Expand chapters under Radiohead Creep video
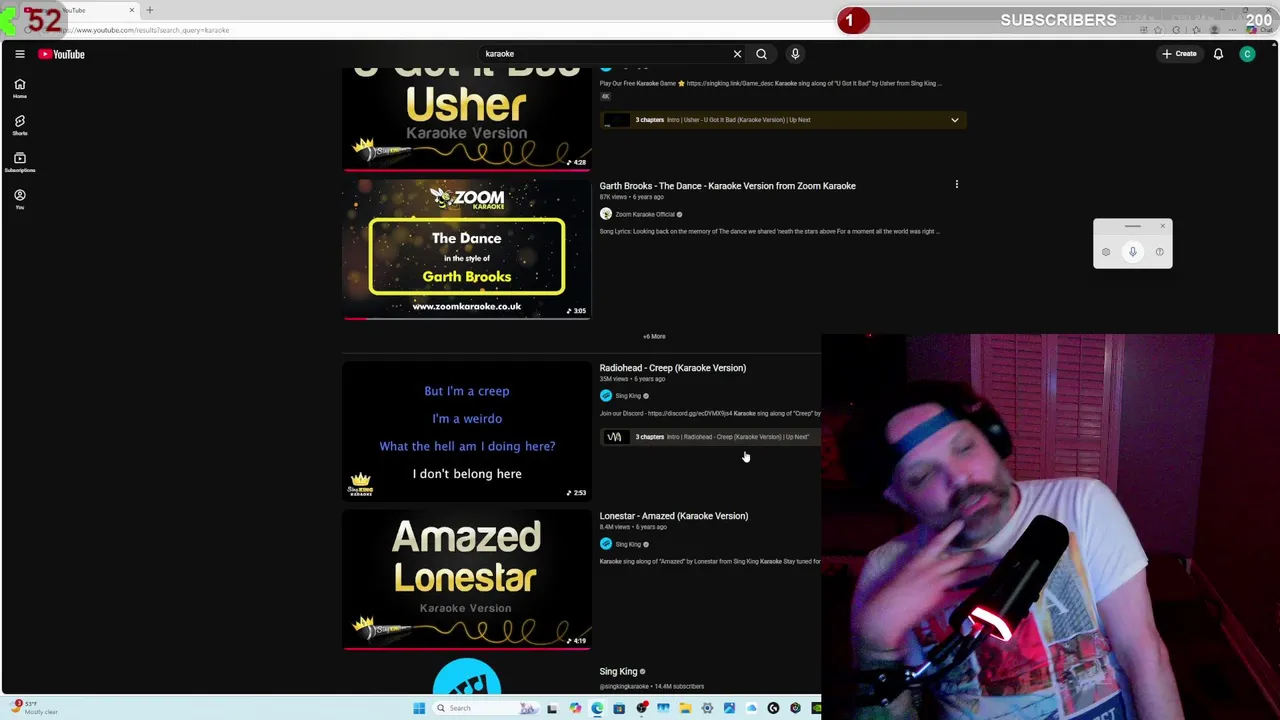This screenshot has height=720, width=1280. click(711, 437)
